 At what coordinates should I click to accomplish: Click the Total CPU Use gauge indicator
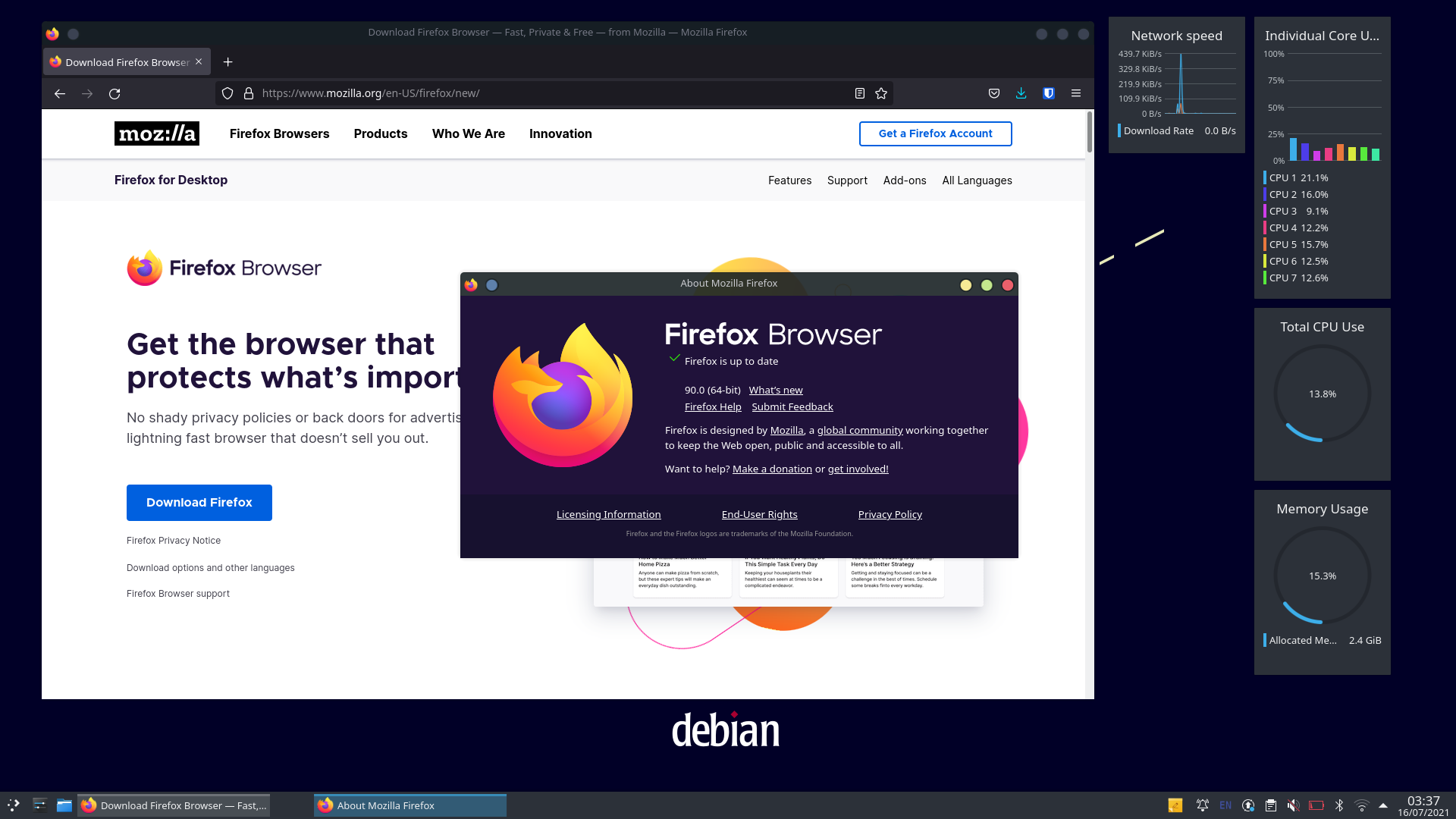click(1322, 393)
